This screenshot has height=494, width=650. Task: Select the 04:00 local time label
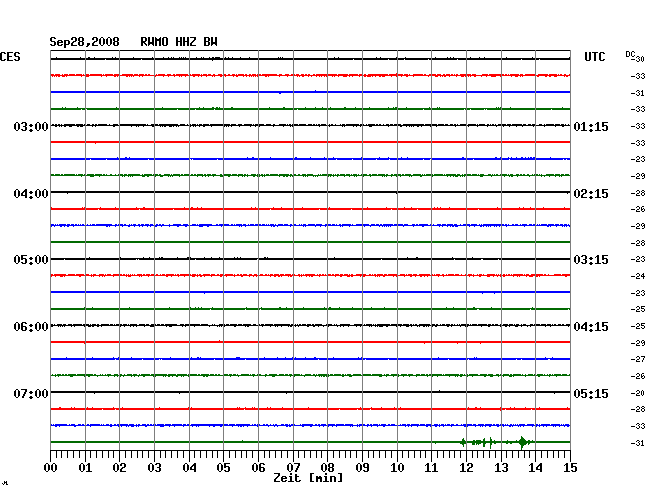click(x=31, y=194)
